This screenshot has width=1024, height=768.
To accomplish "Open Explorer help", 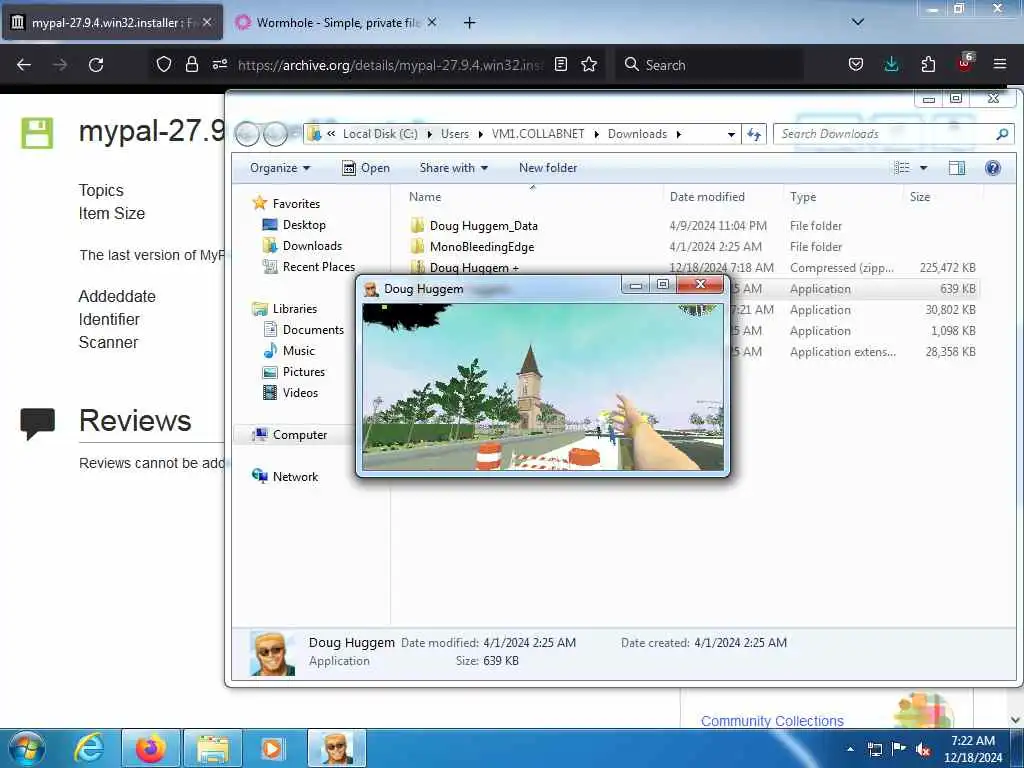I will point(993,168).
